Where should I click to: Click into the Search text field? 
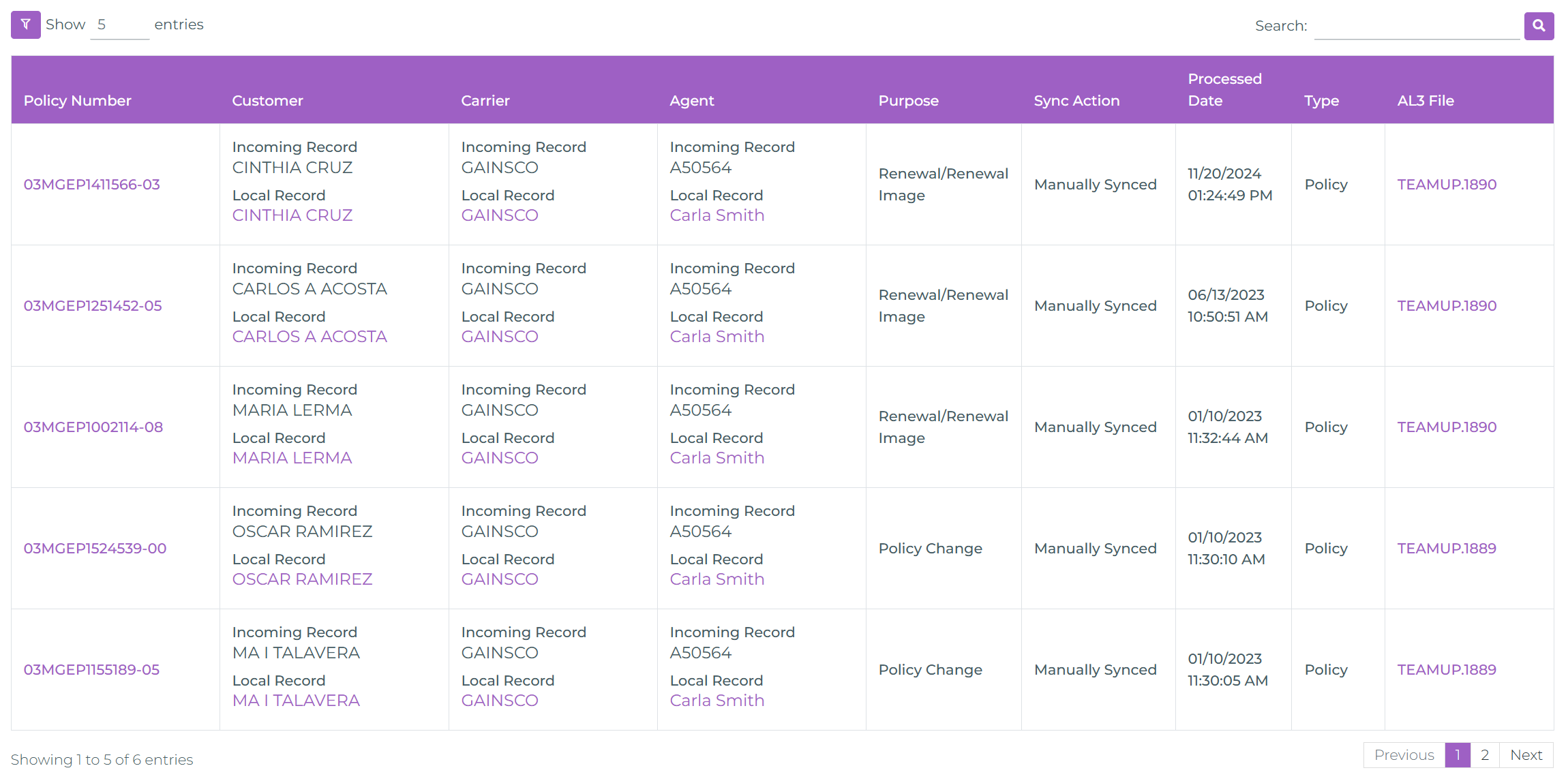pyautogui.click(x=1416, y=26)
